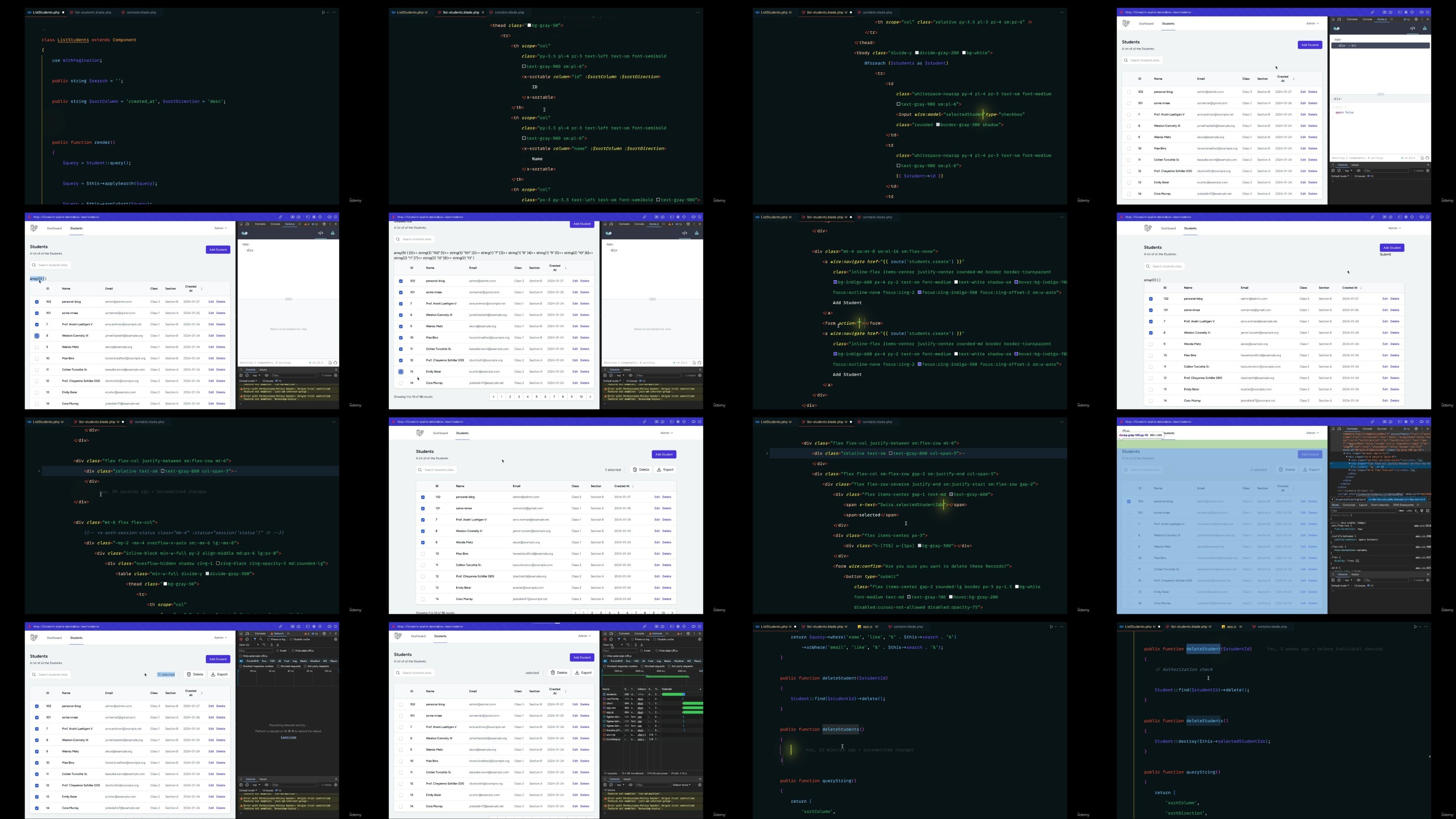
Task: Go to page 5 in array(9) frame pagination
Action: [x=536, y=397]
